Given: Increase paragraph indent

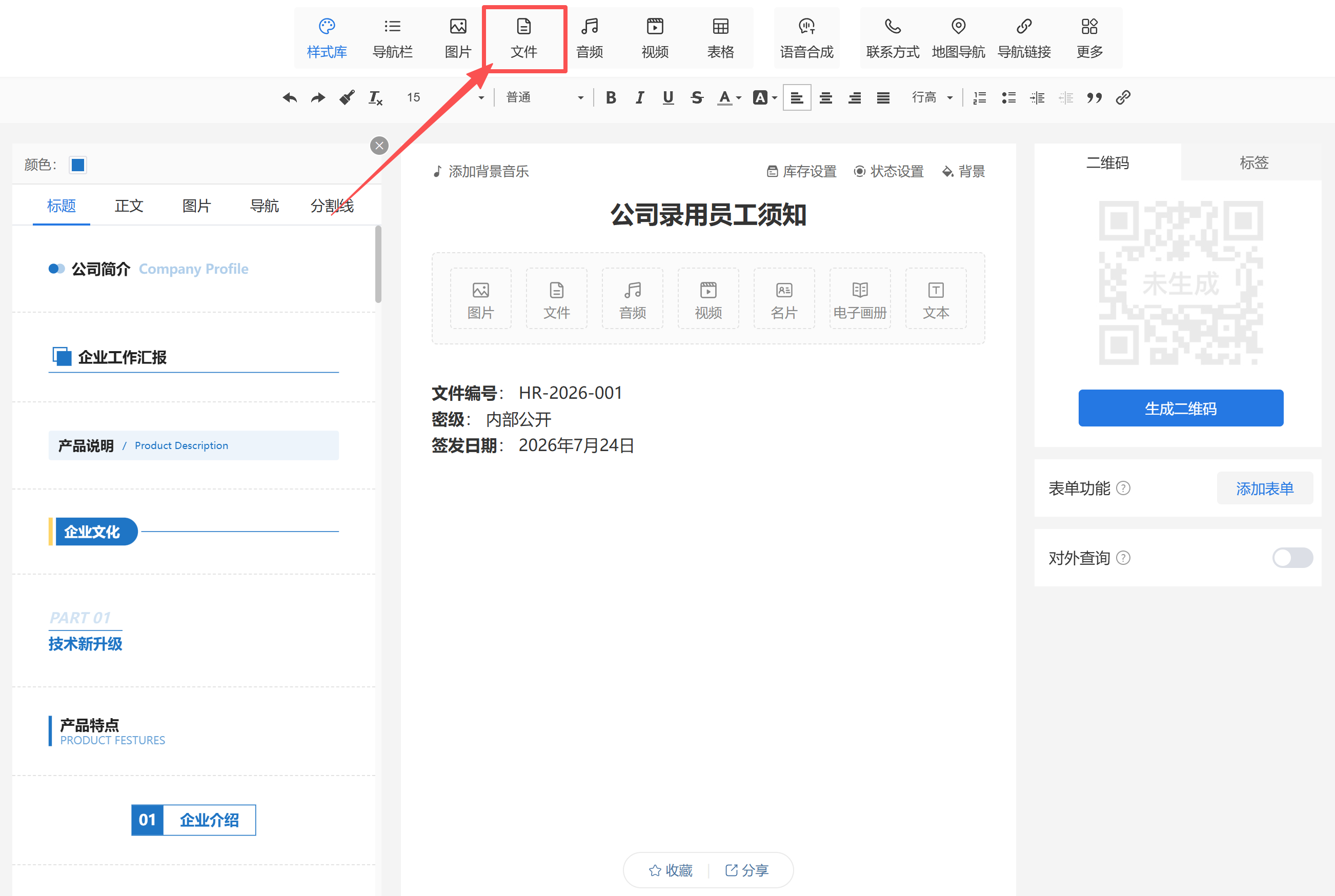Looking at the screenshot, I should pyautogui.click(x=1037, y=98).
